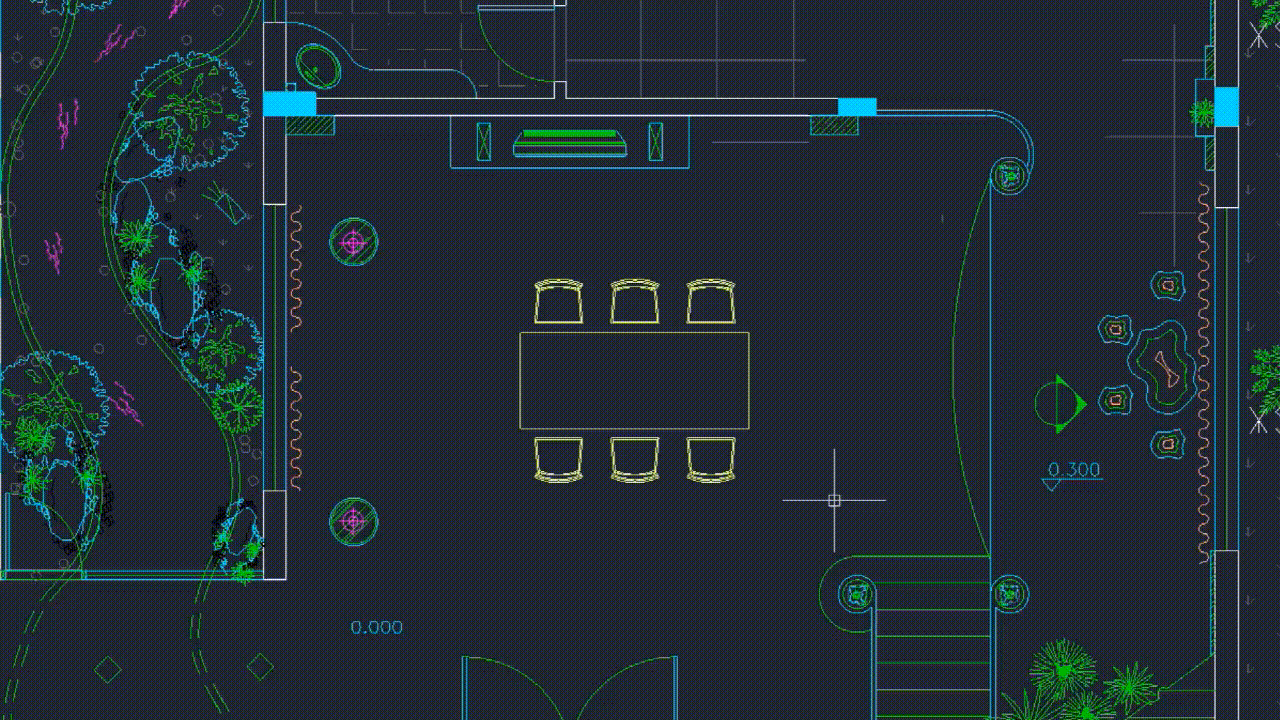Select the green cabinet block at top wall
This screenshot has width=1280, height=720.
coord(570,143)
